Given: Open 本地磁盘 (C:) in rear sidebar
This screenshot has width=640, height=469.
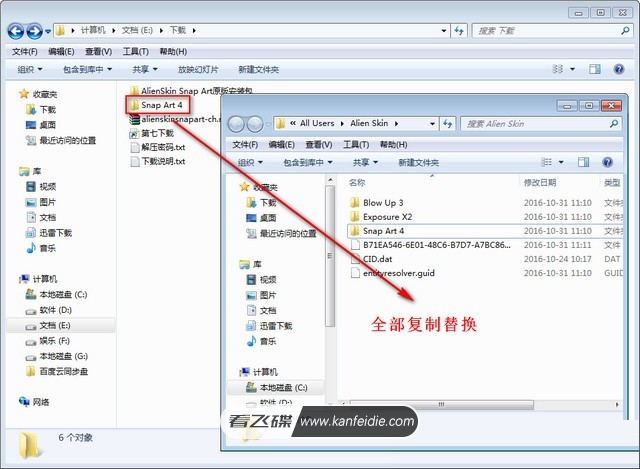Looking at the screenshot, I should [x=56, y=294].
